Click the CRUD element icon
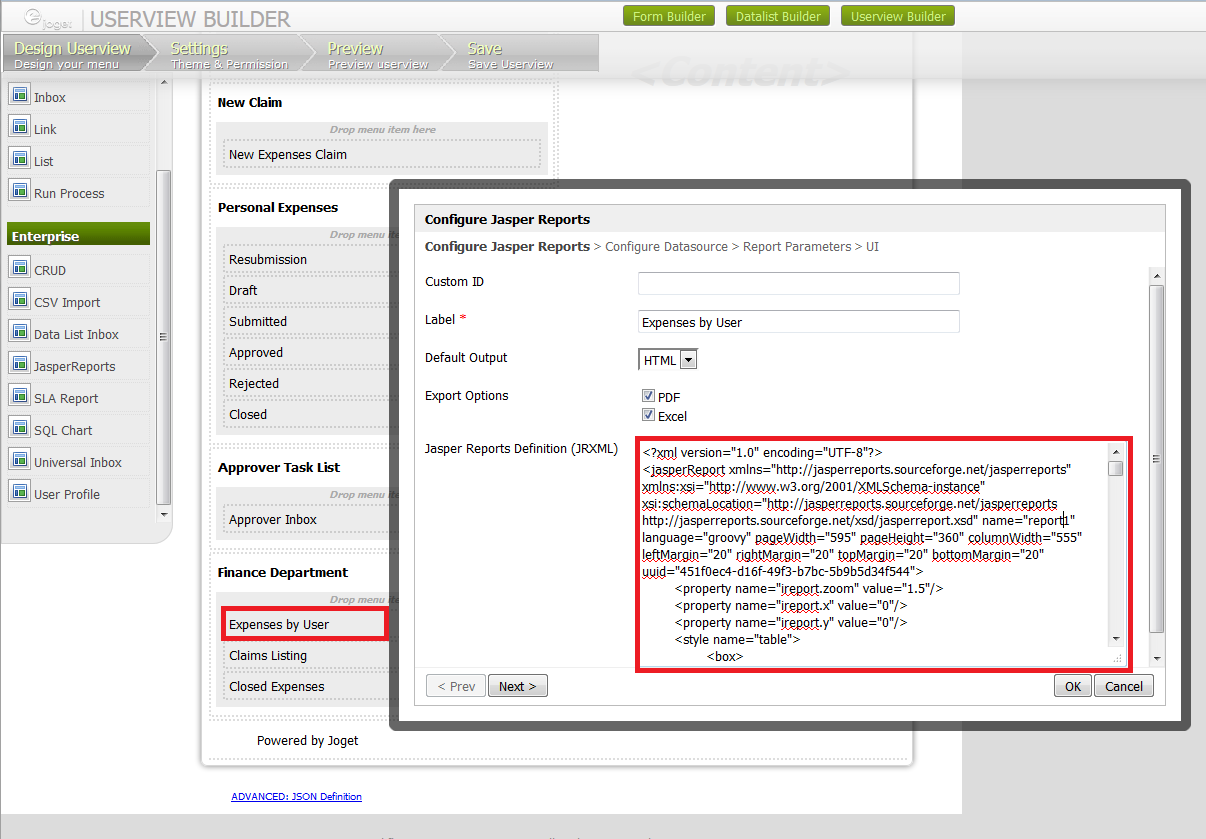 click(x=19, y=268)
